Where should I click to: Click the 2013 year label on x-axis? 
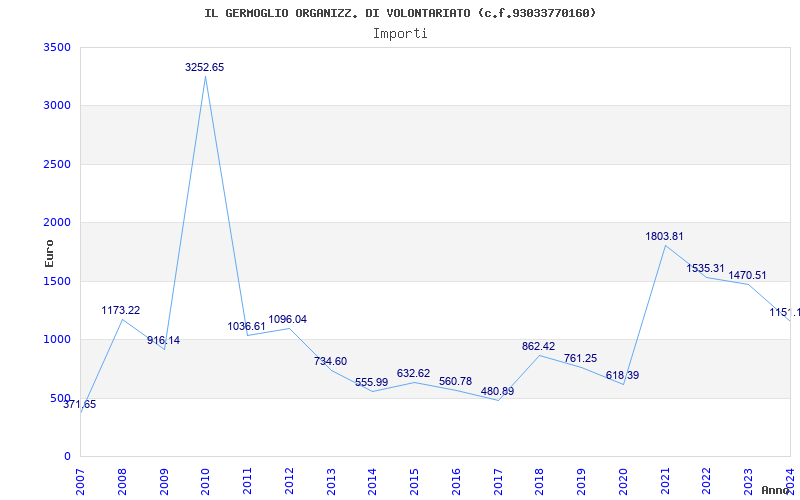[332, 482]
